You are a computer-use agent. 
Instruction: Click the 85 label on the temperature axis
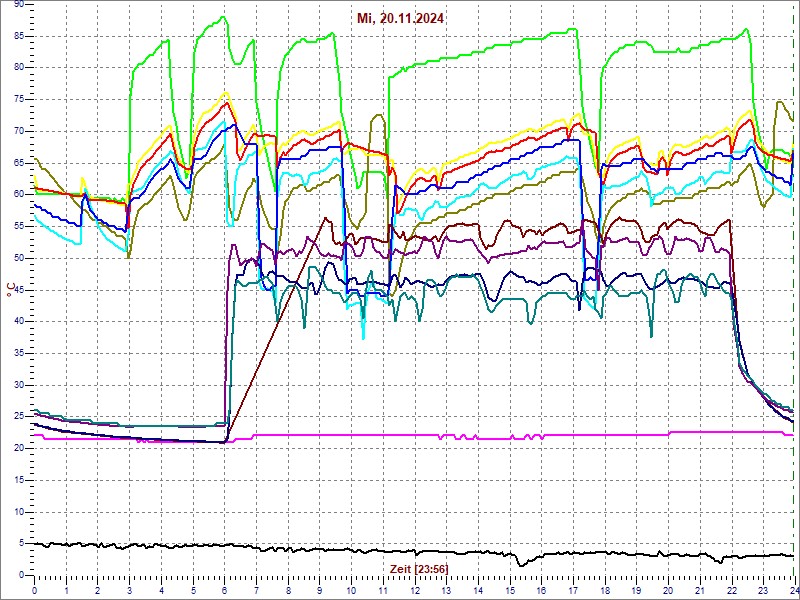[x=18, y=36]
